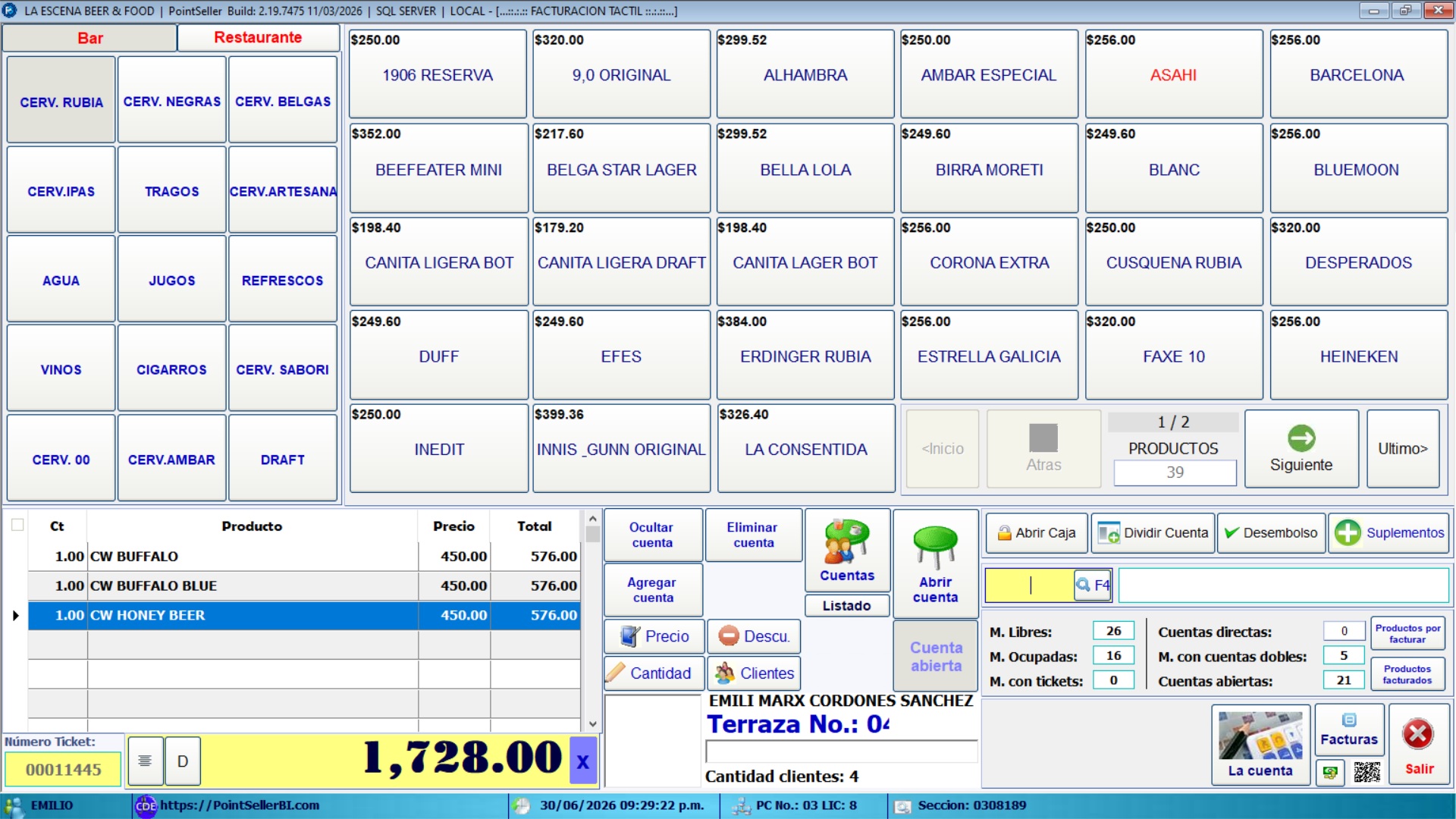1456x819 pixels.
Task: Select the CW BUFFALO ticket row
Action: 304,556
